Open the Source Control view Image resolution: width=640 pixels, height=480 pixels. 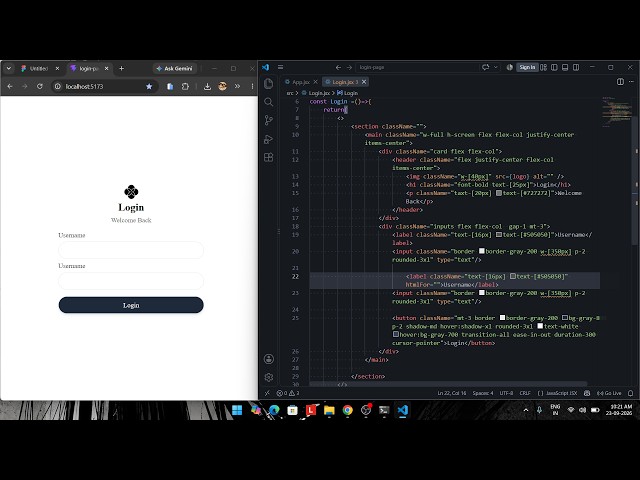click(269, 120)
